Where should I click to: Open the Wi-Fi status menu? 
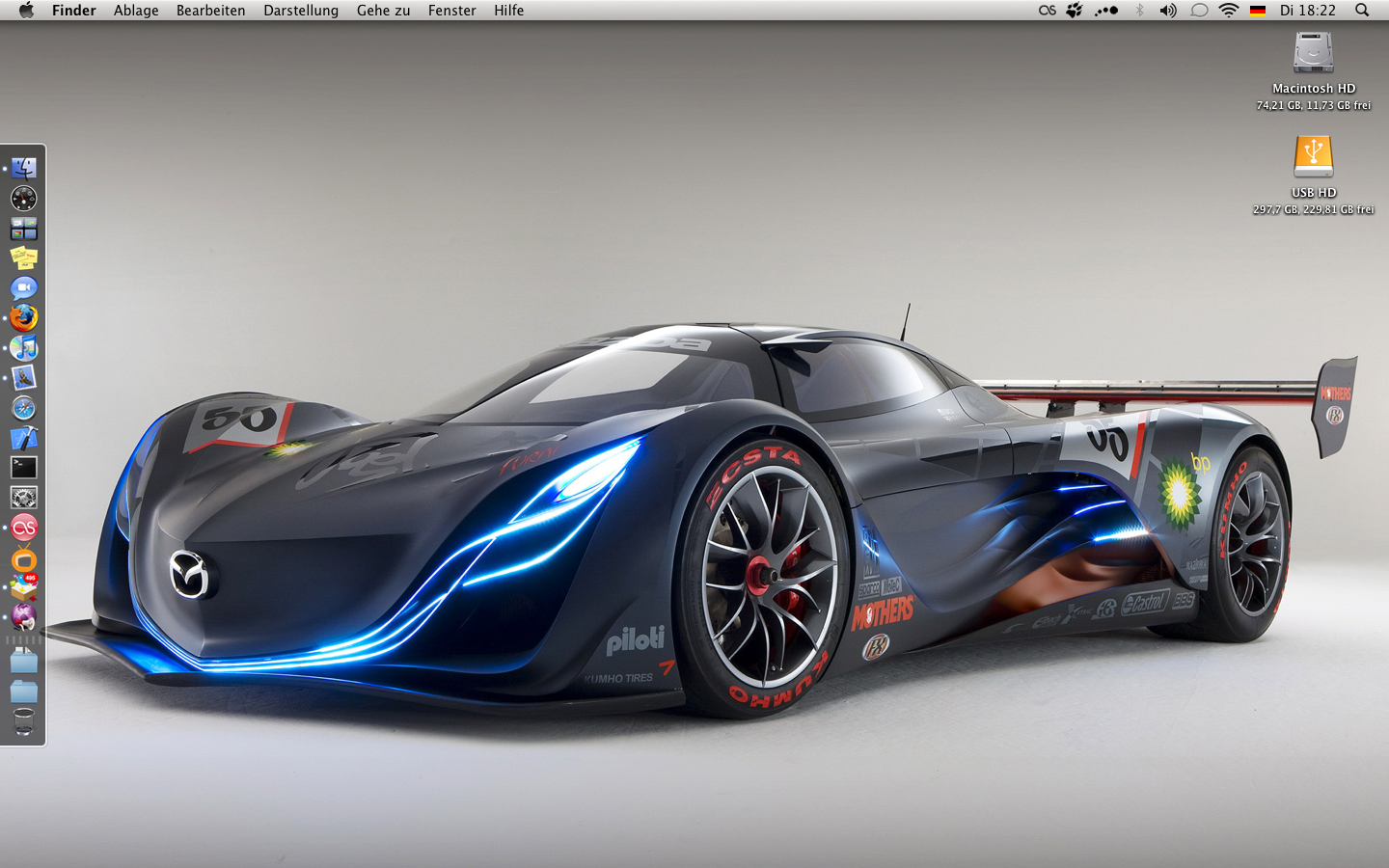click(1228, 11)
